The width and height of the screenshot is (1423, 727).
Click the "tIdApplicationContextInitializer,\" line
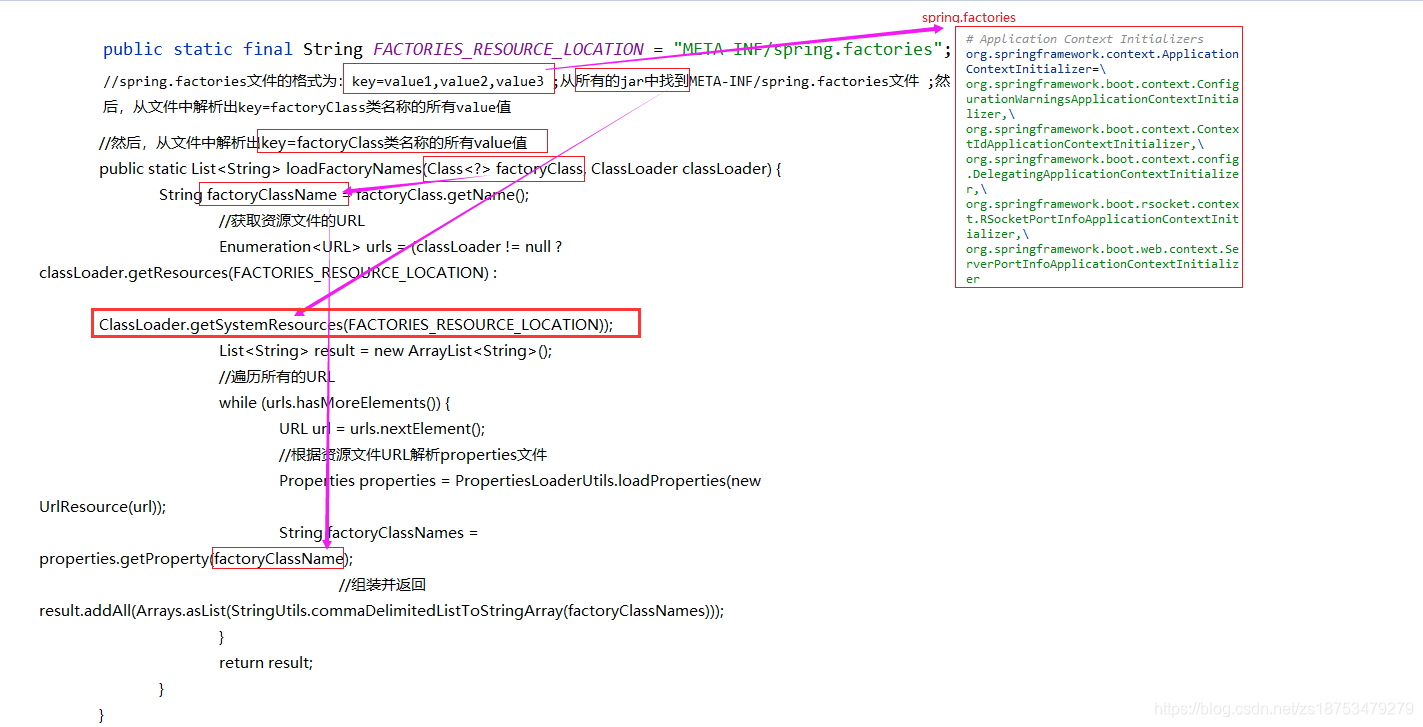pyautogui.click(x=1085, y=144)
